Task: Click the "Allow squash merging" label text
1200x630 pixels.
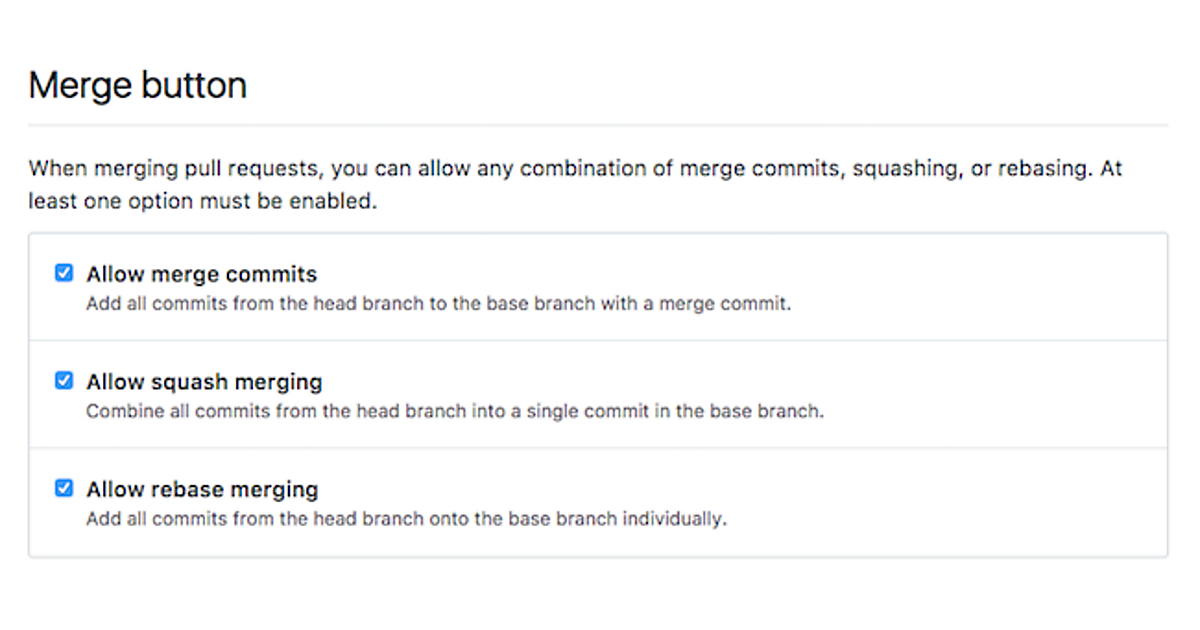Action: pyautogui.click(x=204, y=382)
